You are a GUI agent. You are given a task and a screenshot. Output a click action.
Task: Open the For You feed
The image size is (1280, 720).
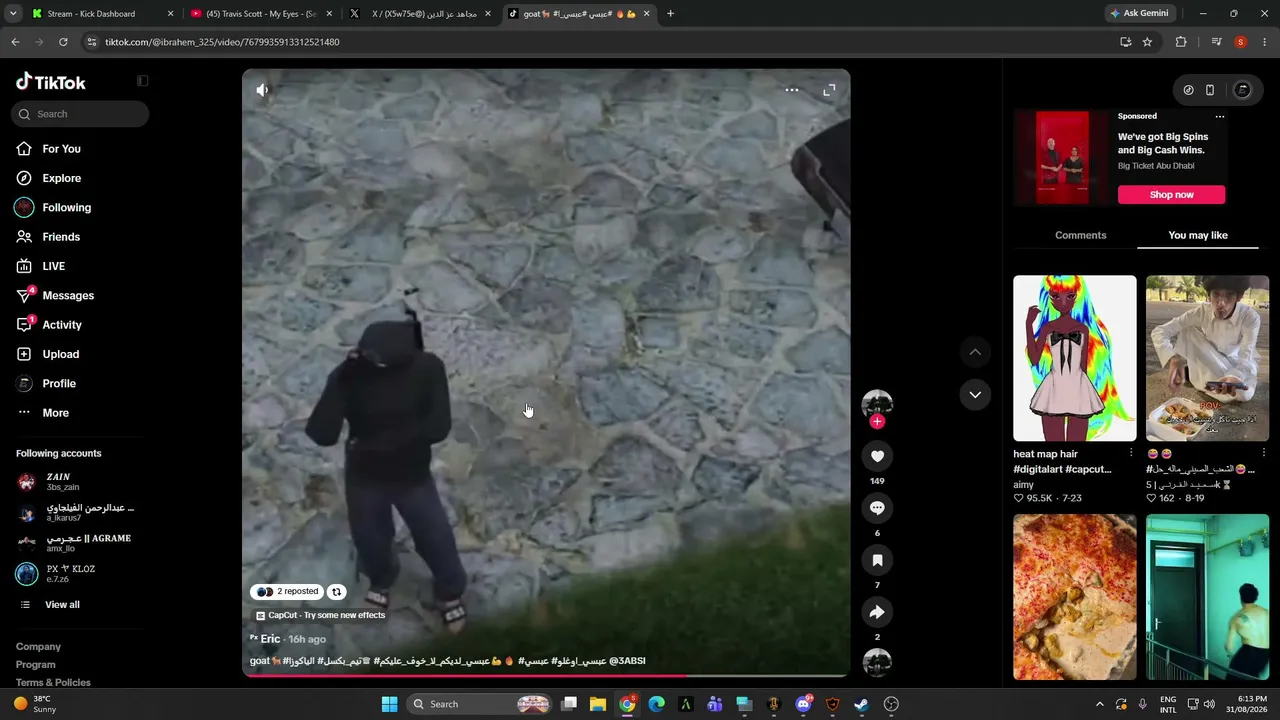[62, 149]
